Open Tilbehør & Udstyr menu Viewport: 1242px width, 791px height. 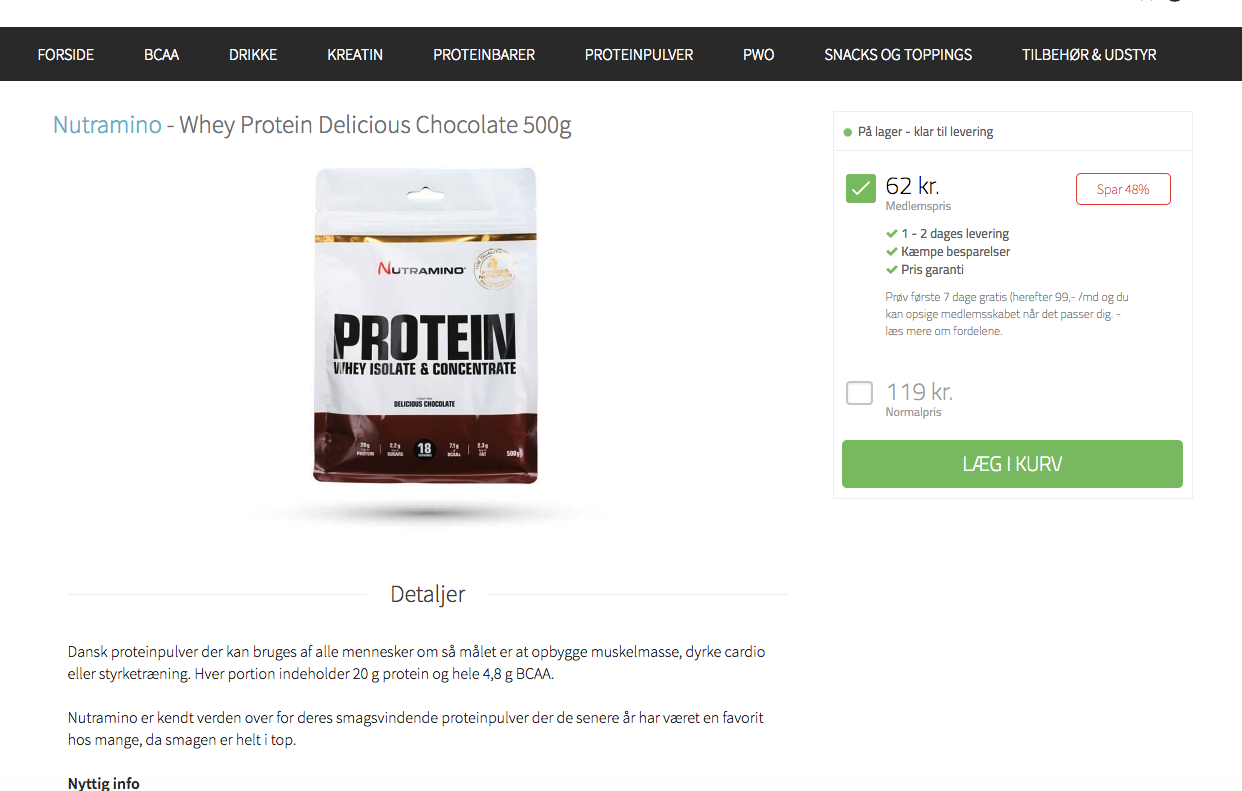coord(1089,54)
